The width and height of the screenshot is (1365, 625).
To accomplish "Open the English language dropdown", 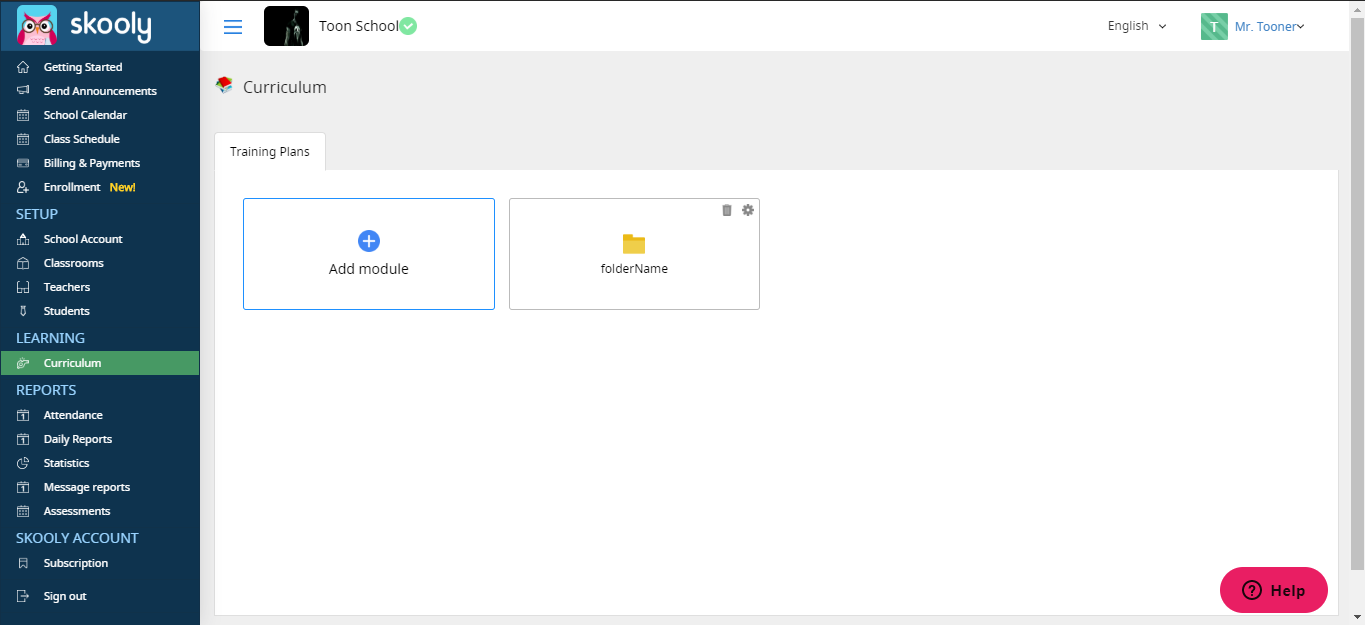I will [1137, 26].
